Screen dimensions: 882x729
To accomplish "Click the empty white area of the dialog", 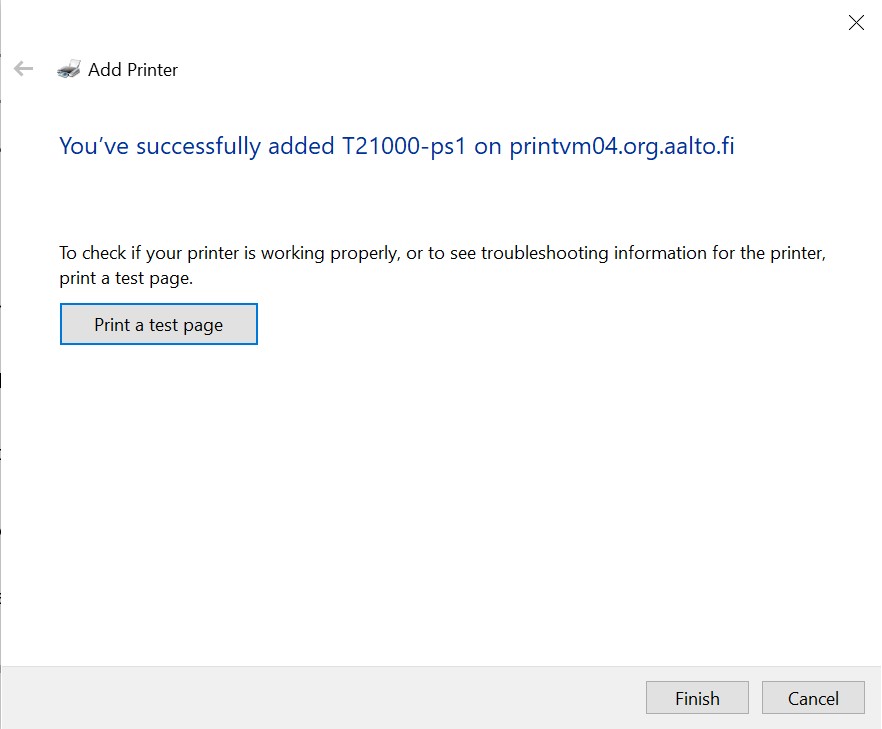I will [x=441, y=506].
